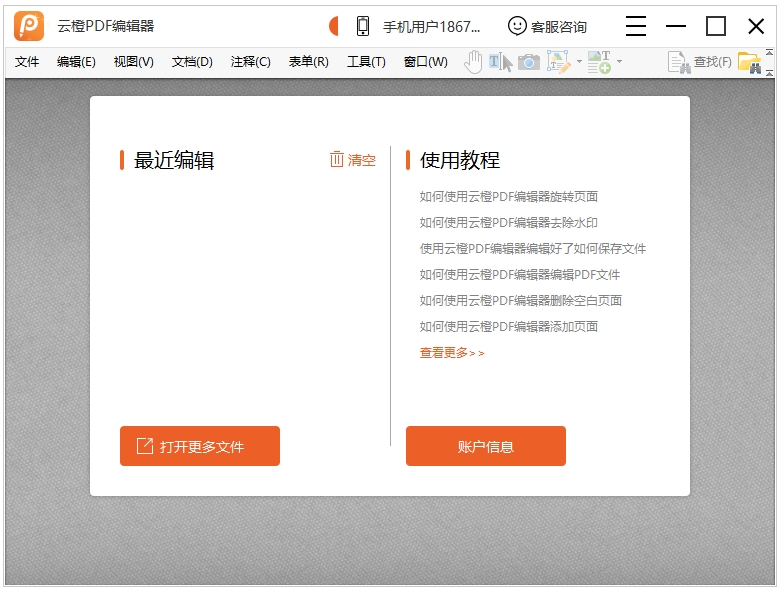This screenshot has width=780, height=589.
Task: Open the hamburger main menu
Action: tap(636, 26)
